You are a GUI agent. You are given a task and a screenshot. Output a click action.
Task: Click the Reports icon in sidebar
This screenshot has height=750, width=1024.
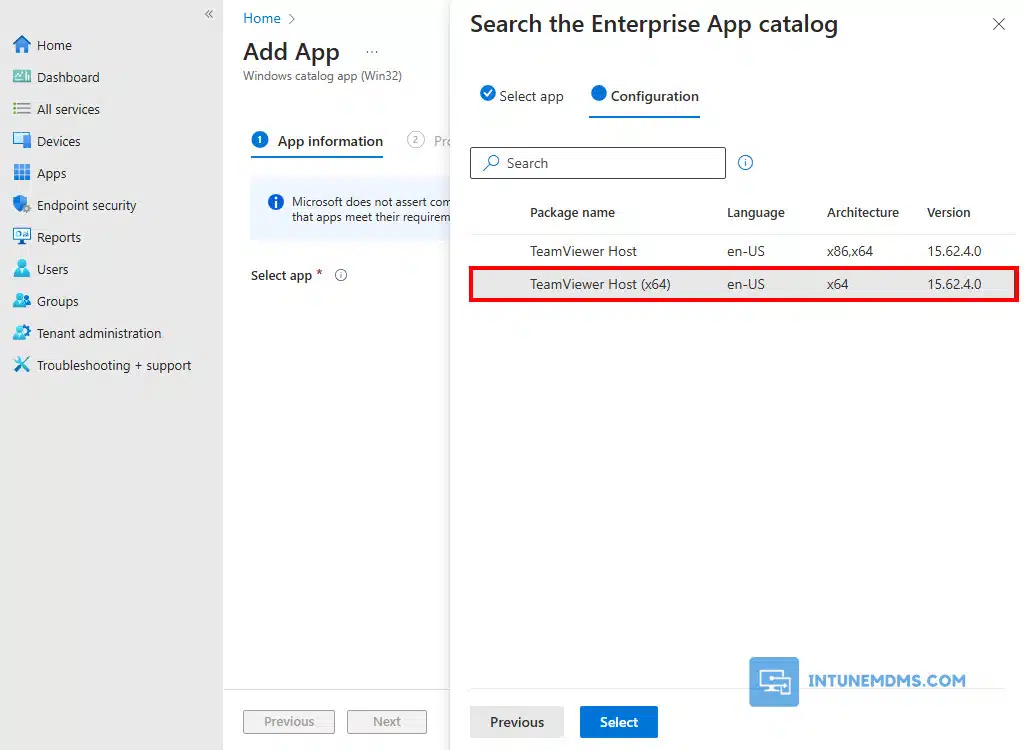point(22,236)
